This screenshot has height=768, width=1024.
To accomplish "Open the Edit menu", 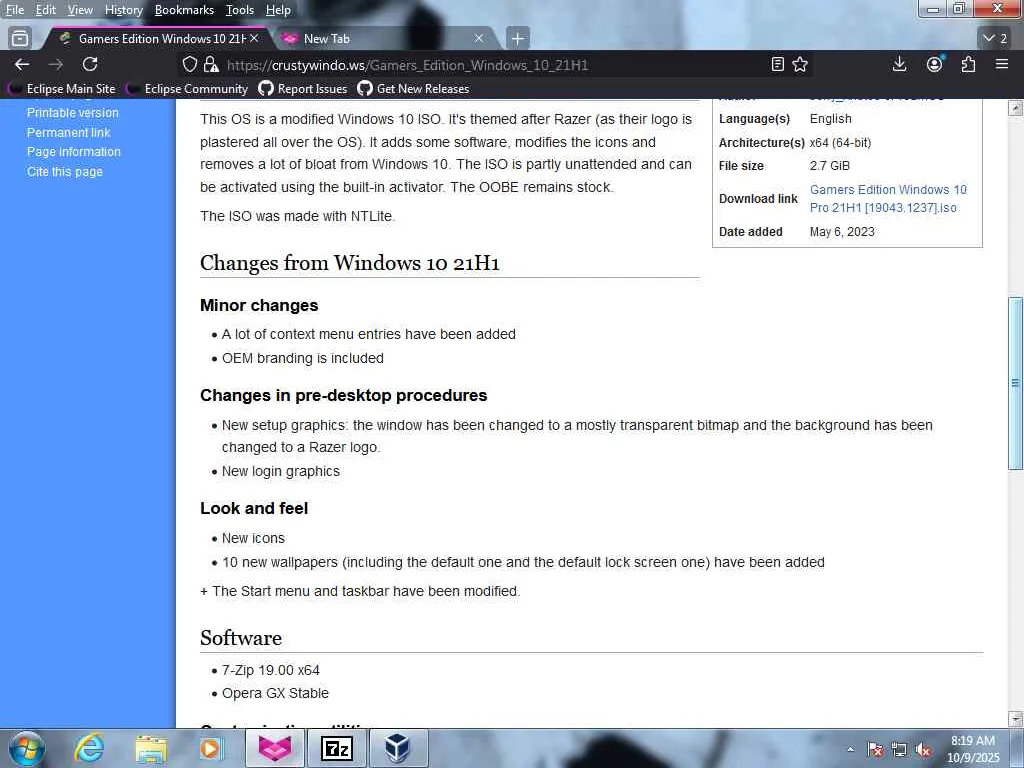I will [x=46, y=10].
